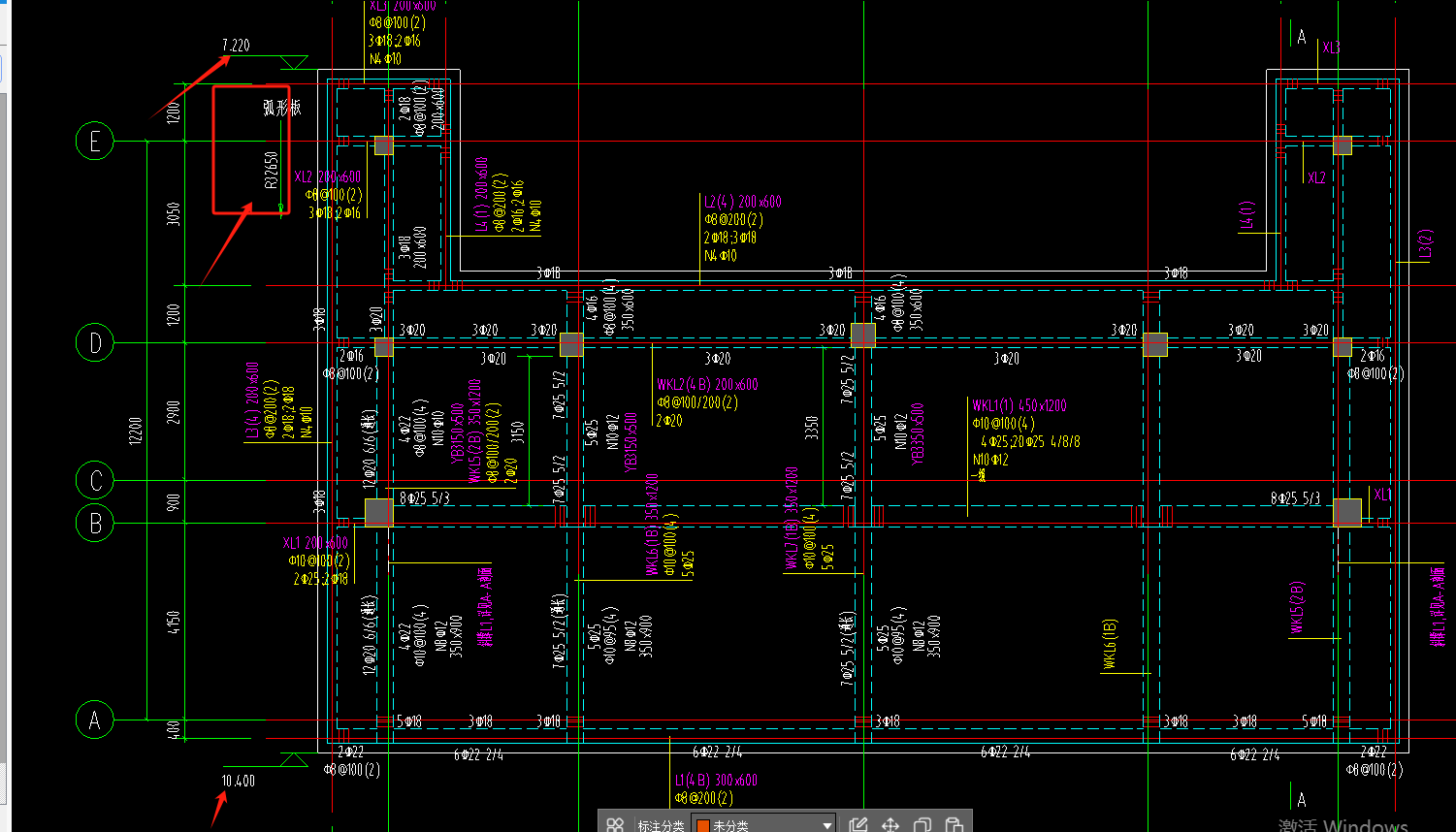The width and height of the screenshot is (1456, 832).
Task: Select beam label L2(4) 200x600
Action: 743,202
